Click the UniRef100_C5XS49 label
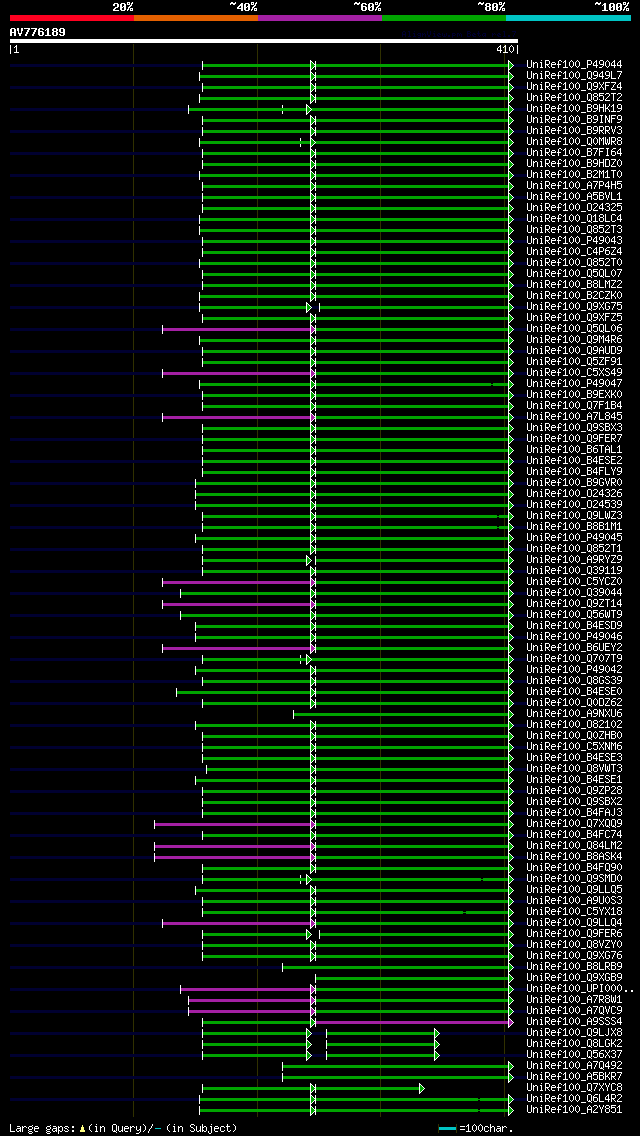 [574, 372]
